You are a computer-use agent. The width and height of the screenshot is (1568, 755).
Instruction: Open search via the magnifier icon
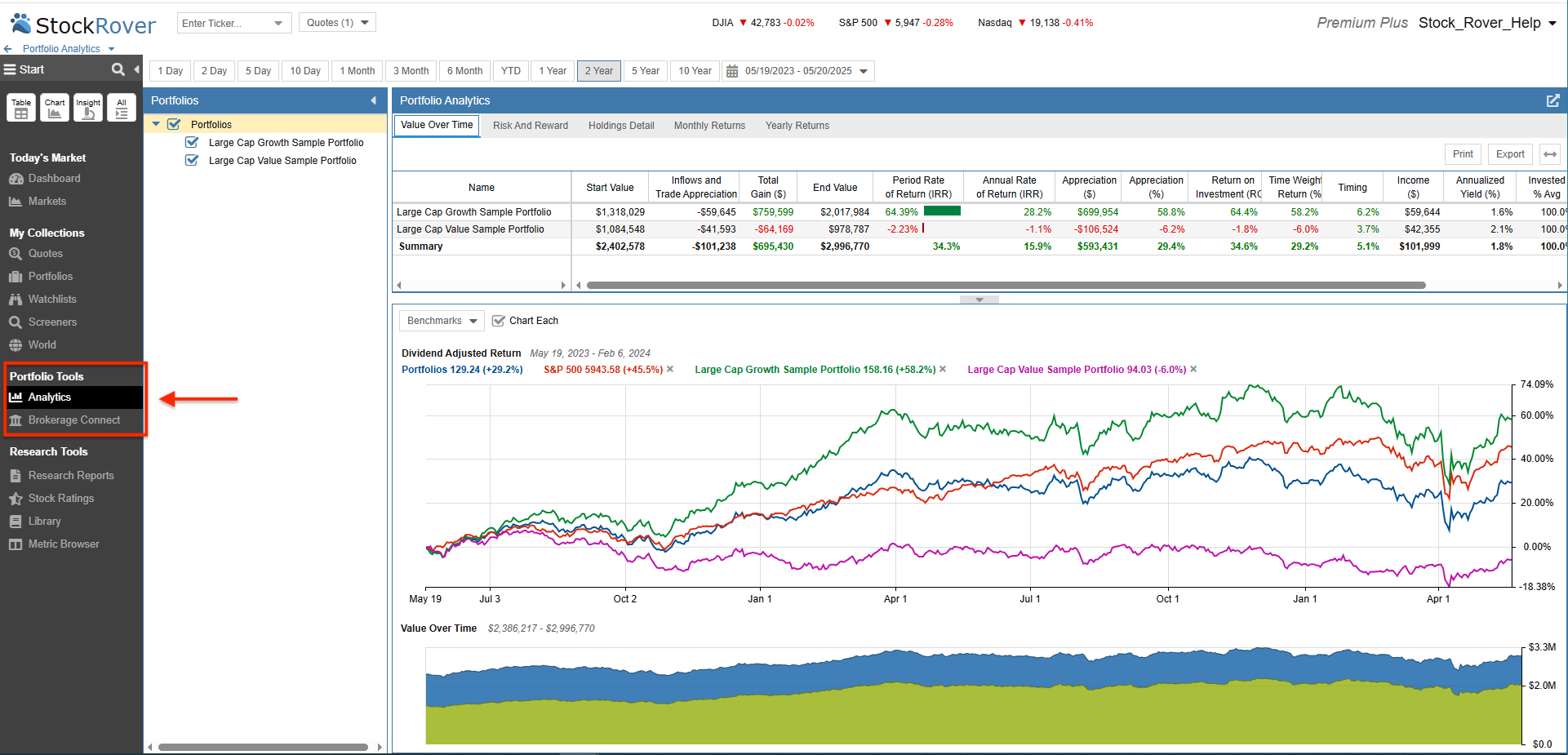click(118, 69)
